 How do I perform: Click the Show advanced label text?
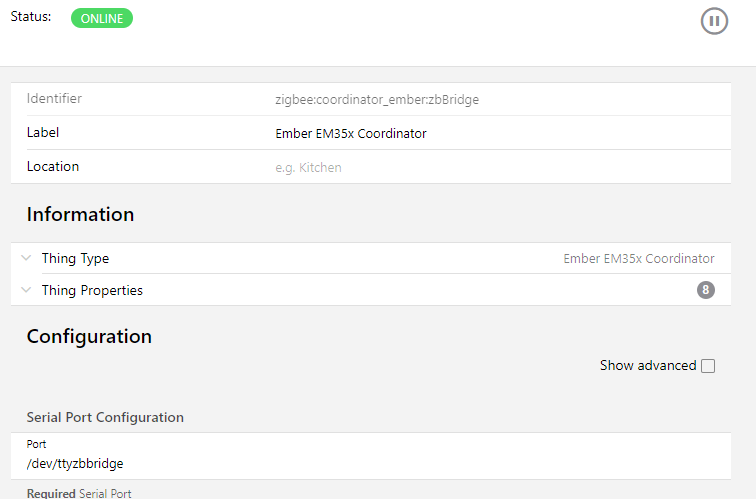[x=648, y=365]
